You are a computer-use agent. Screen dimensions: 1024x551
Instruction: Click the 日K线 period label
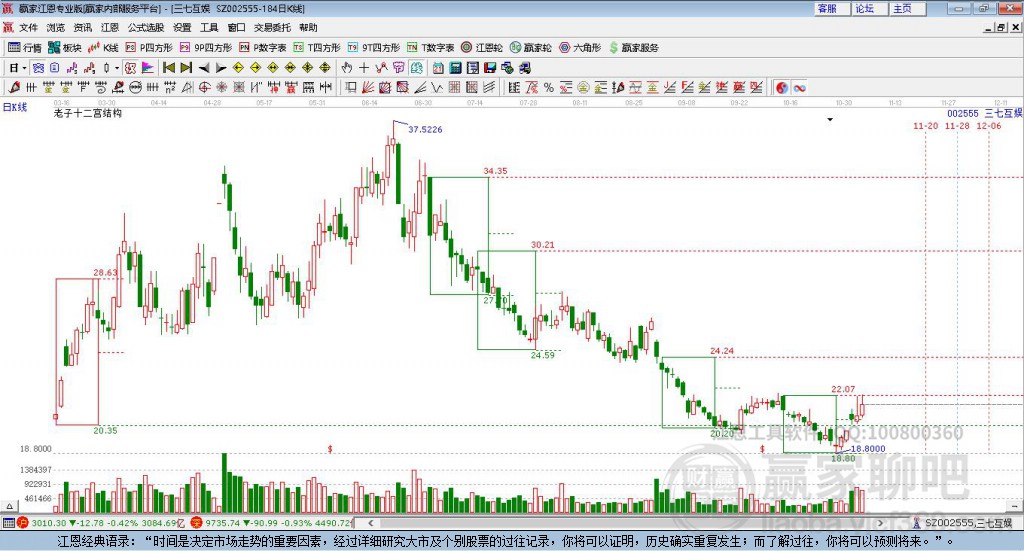coord(15,107)
